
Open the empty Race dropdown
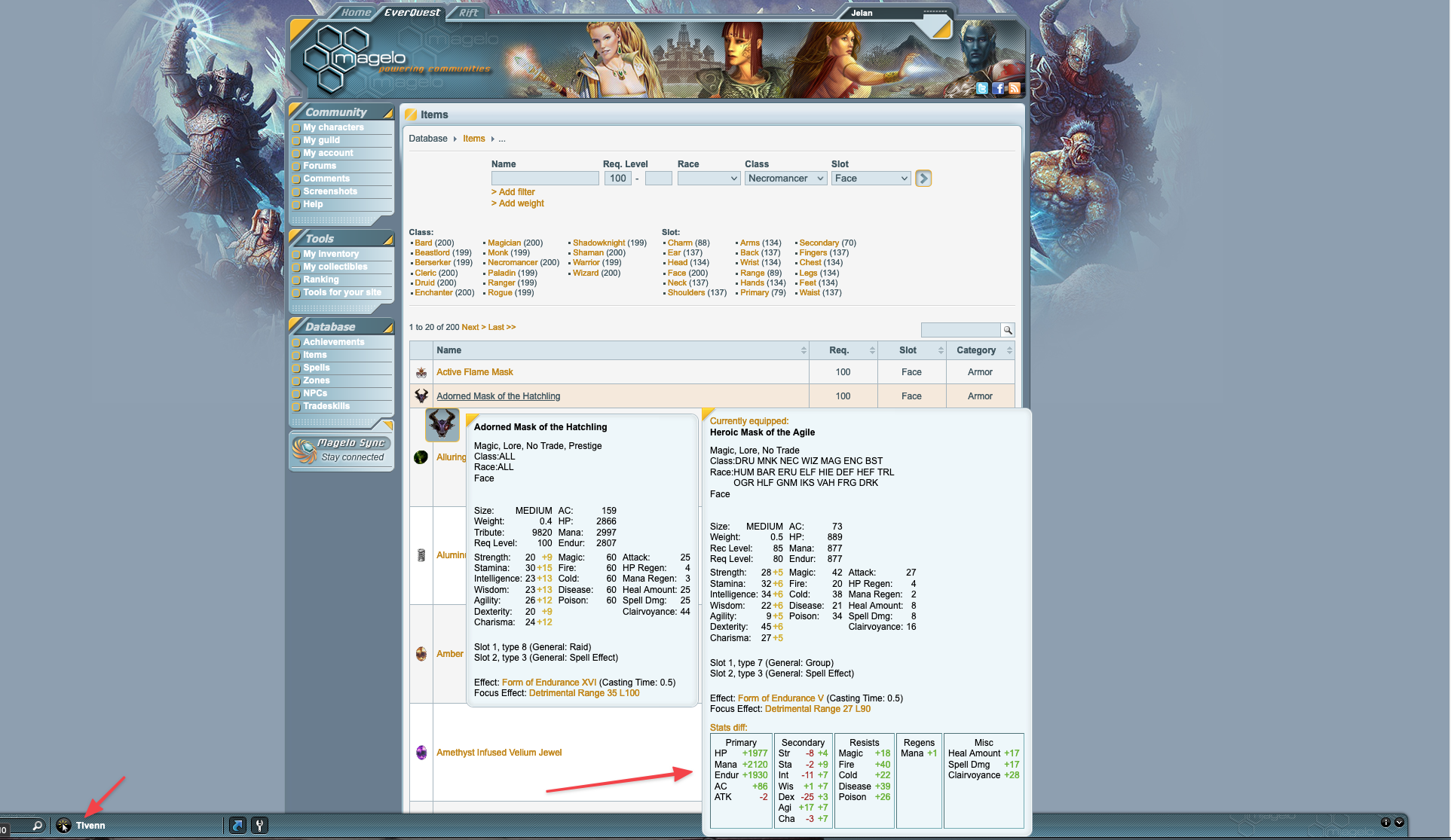click(708, 178)
